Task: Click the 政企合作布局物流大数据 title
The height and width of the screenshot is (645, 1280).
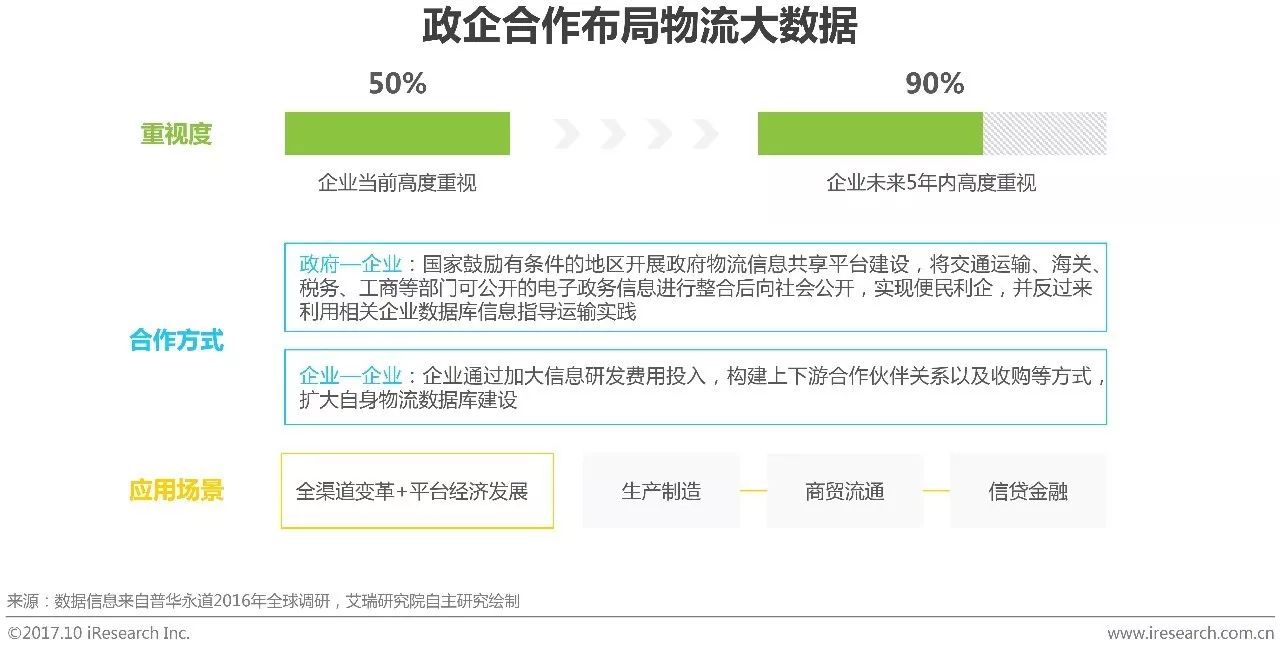Action: (639, 27)
